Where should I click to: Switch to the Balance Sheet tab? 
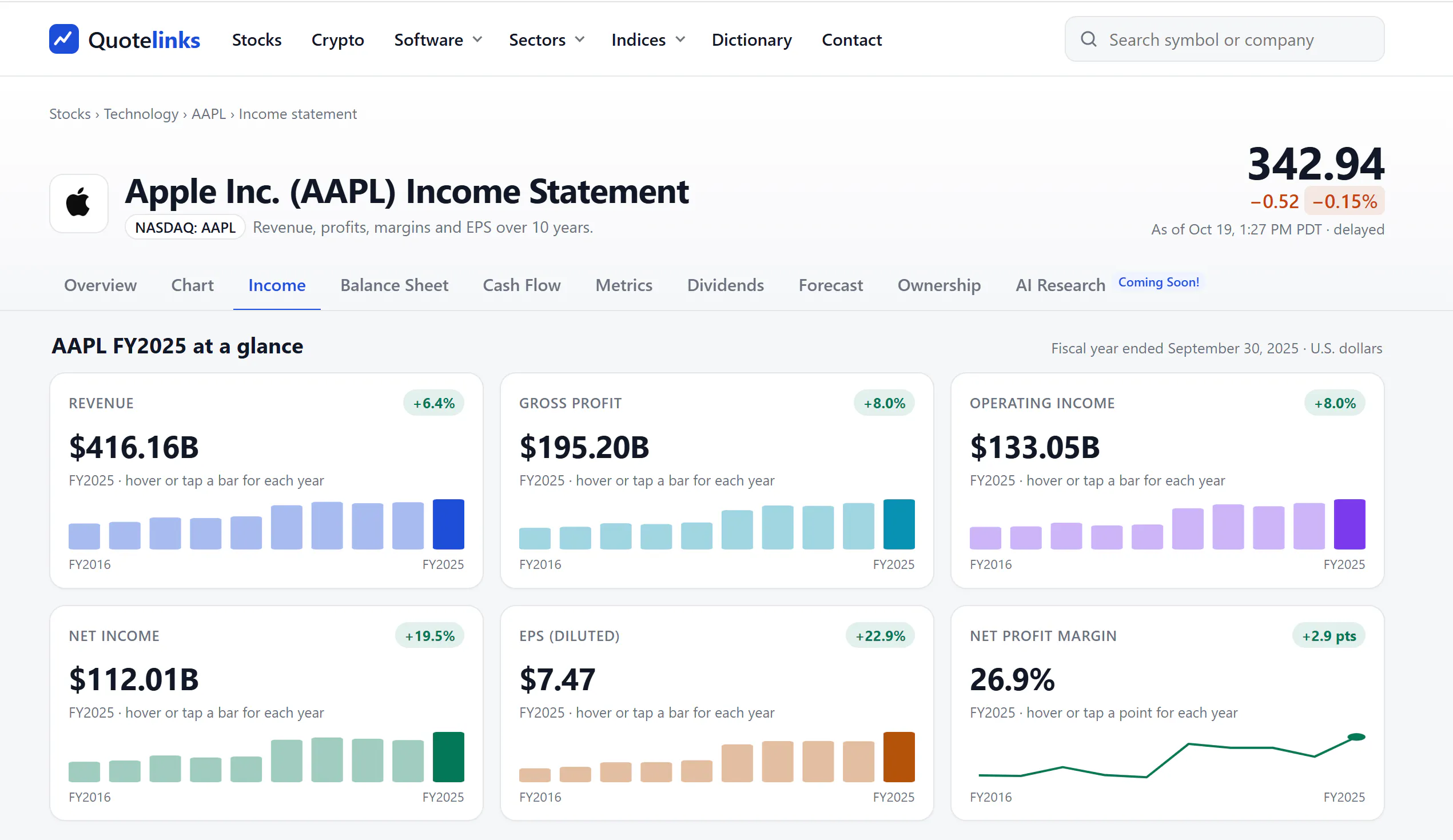point(394,285)
